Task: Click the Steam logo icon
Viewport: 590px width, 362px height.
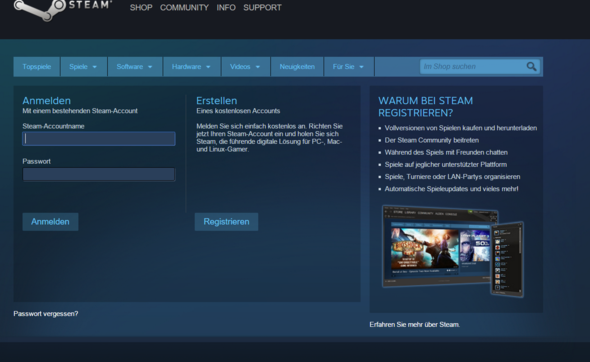Action: pos(40,9)
